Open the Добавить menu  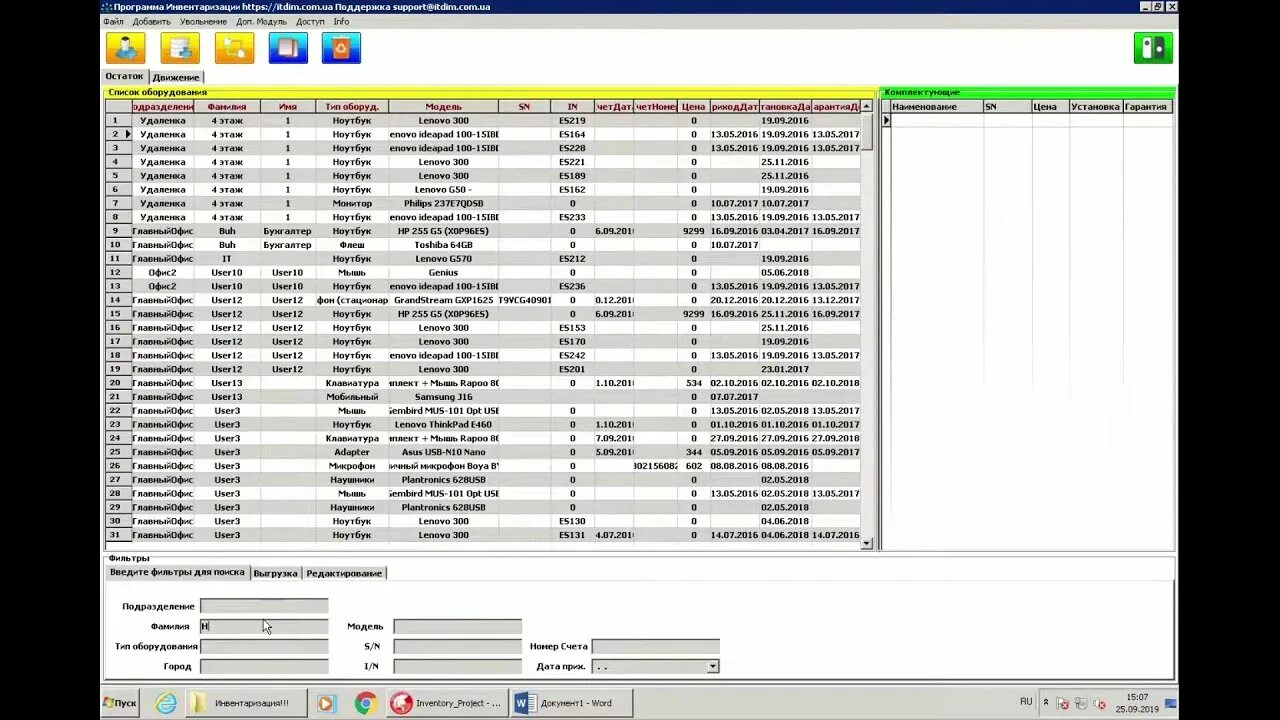pyautogui.click(x=151, y=21)
